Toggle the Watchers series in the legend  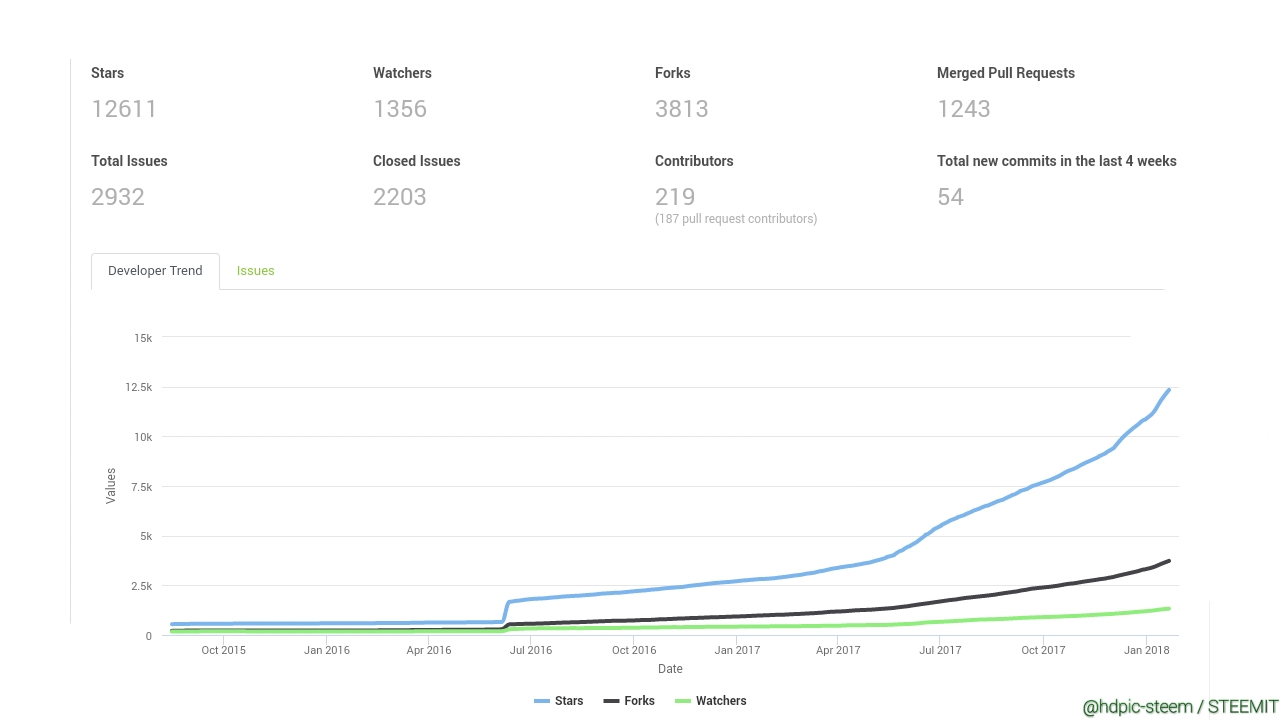pyautogui.click(x=710, y=701)
